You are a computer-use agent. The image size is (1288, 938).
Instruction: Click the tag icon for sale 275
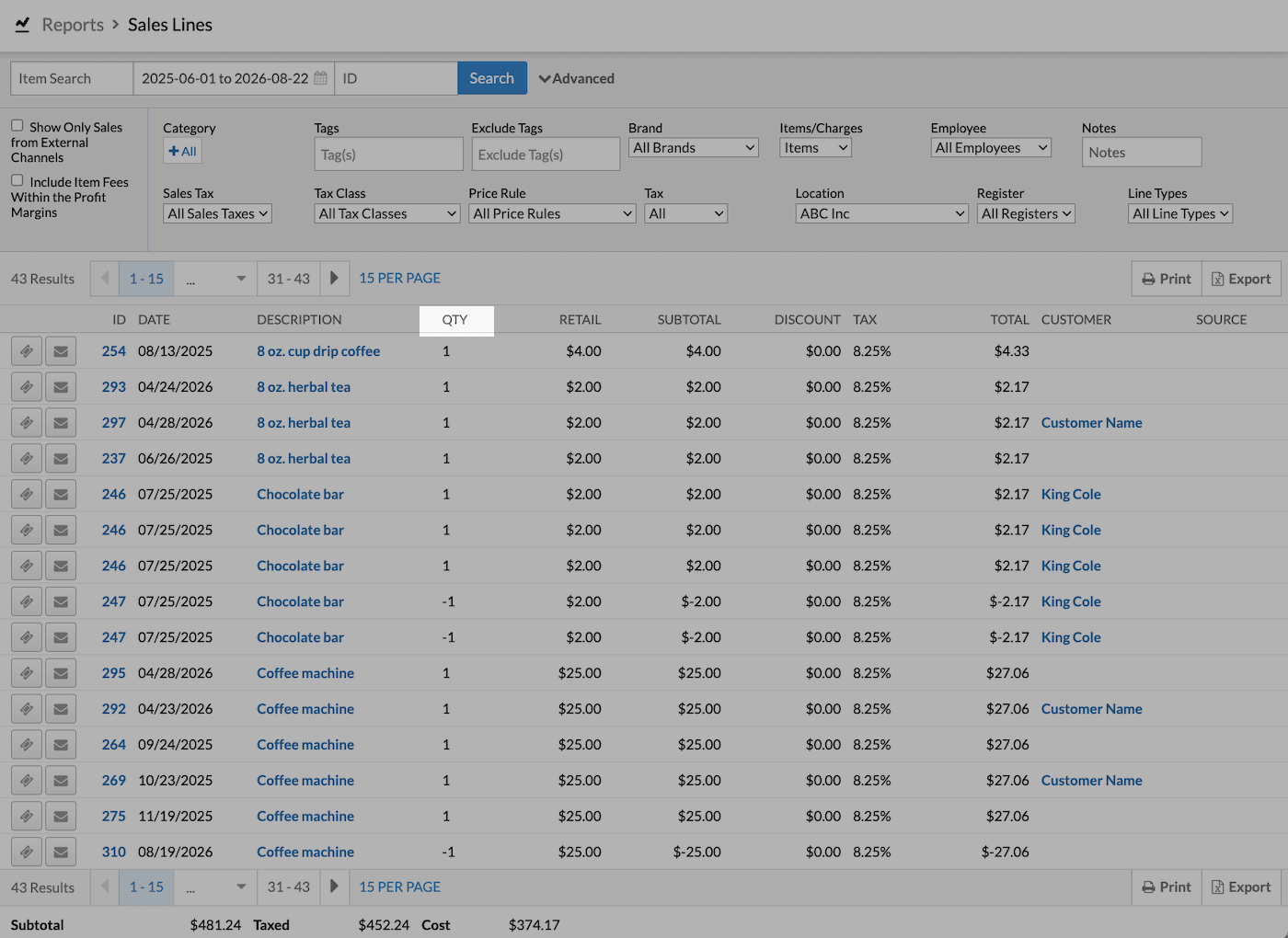tap(27, 817)
